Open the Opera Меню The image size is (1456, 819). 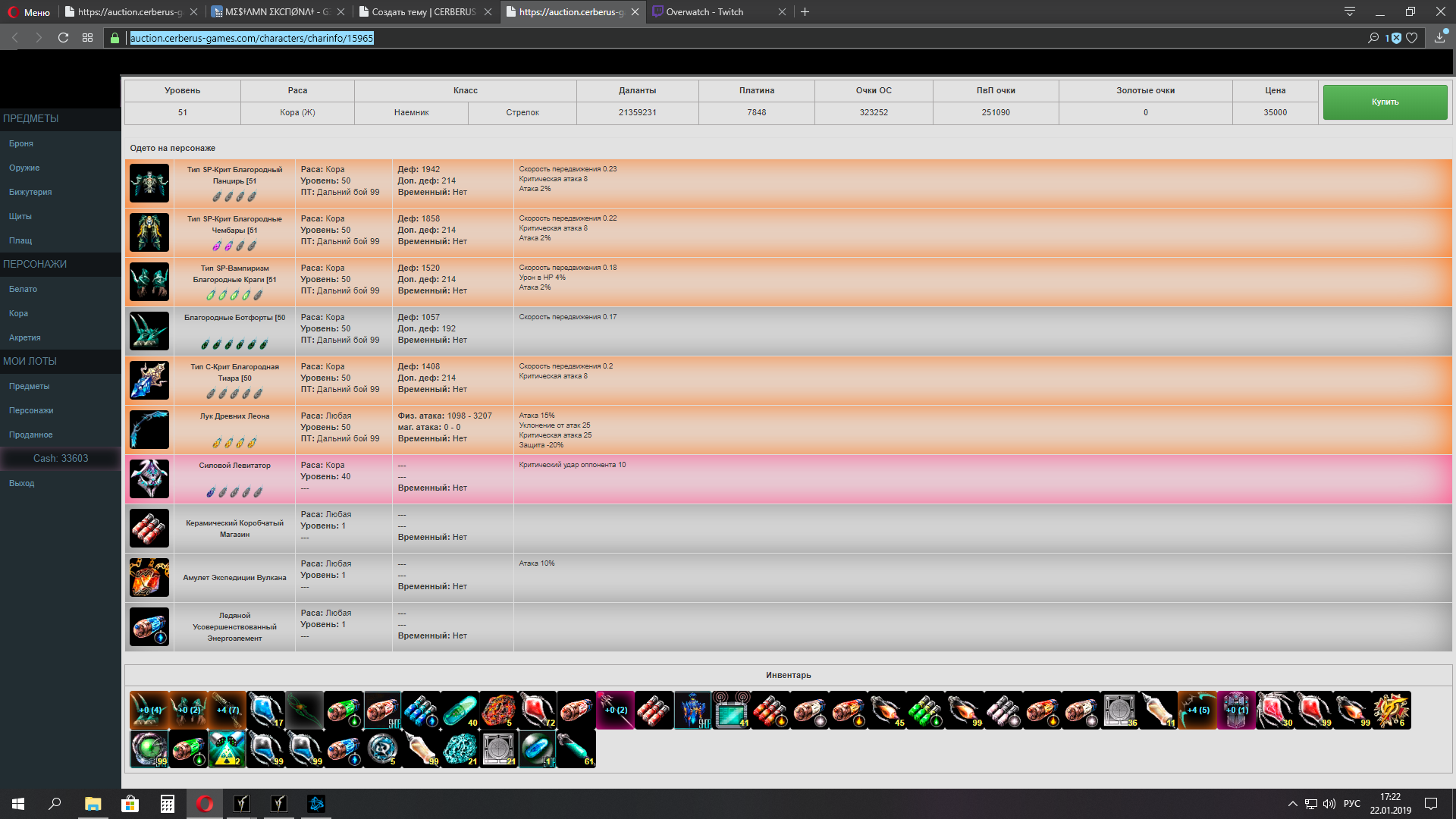[x=28, y=11]
